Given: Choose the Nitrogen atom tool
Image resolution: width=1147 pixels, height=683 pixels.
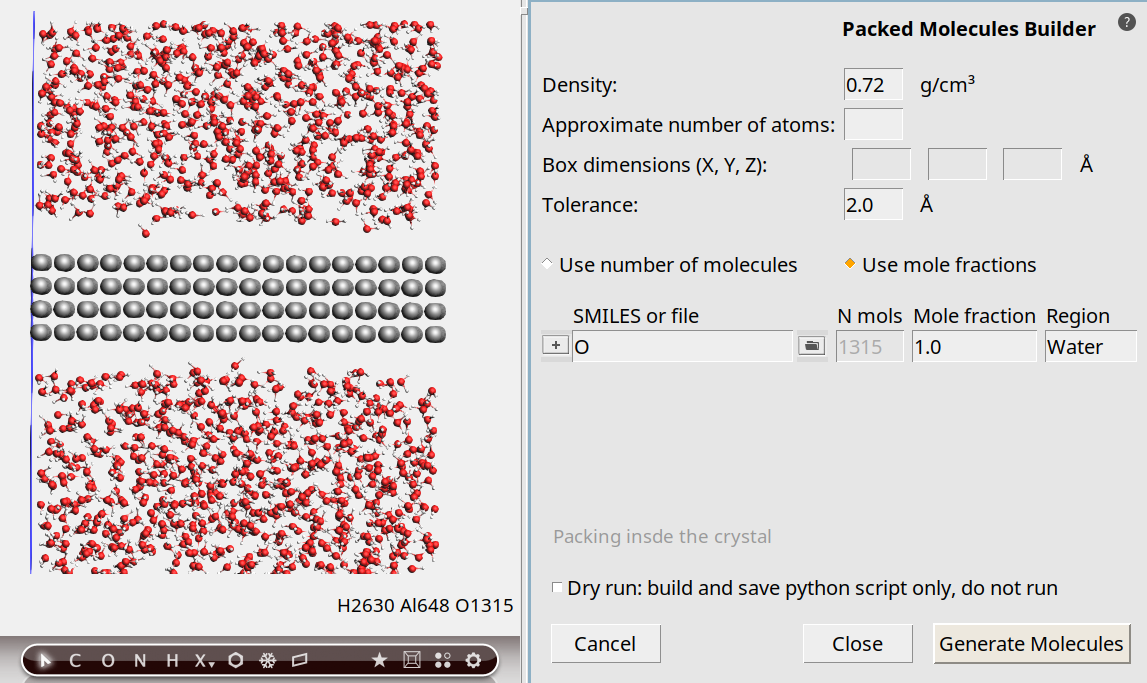Looking at the screenshot, I should click(140, 660).
